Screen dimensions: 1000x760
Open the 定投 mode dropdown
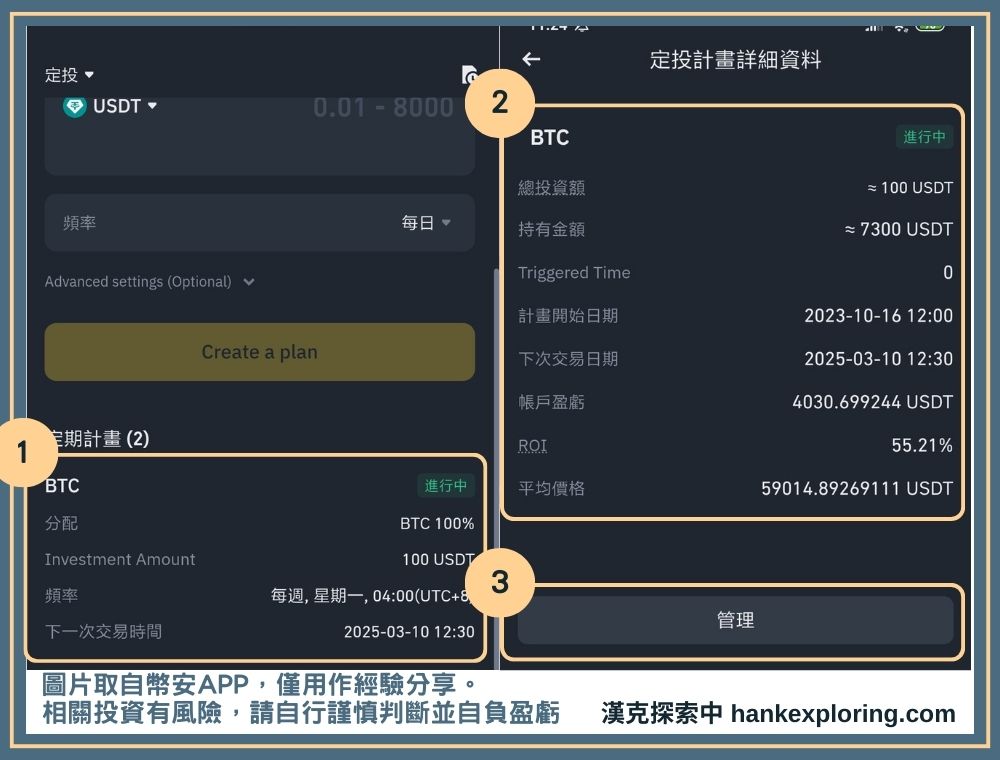70,75
